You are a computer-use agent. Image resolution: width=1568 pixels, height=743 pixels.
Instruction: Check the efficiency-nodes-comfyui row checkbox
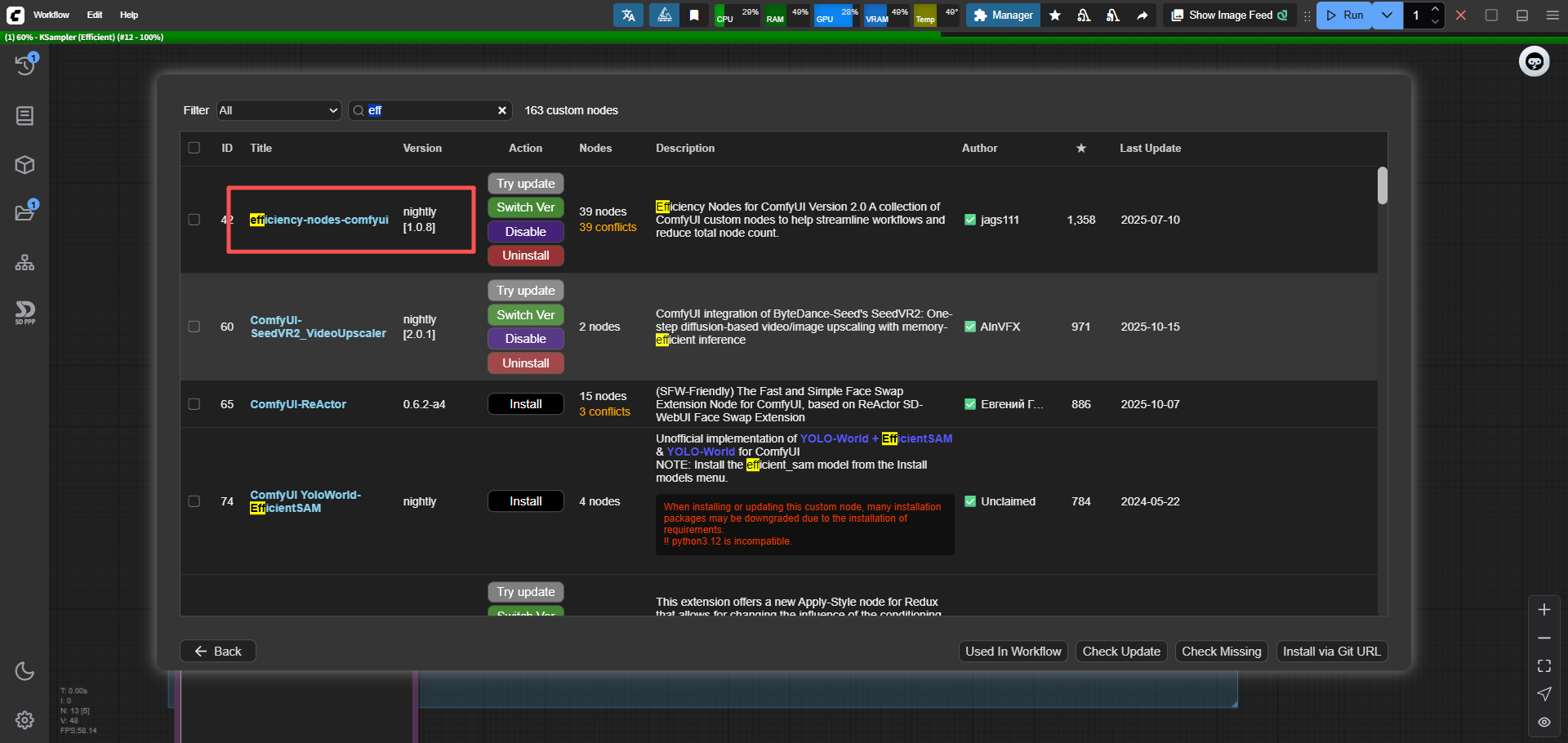(x=194, y=220)
